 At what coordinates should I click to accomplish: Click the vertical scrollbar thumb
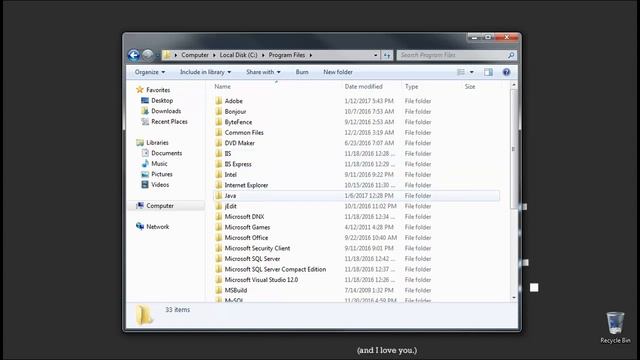click(x=514, y=149)
